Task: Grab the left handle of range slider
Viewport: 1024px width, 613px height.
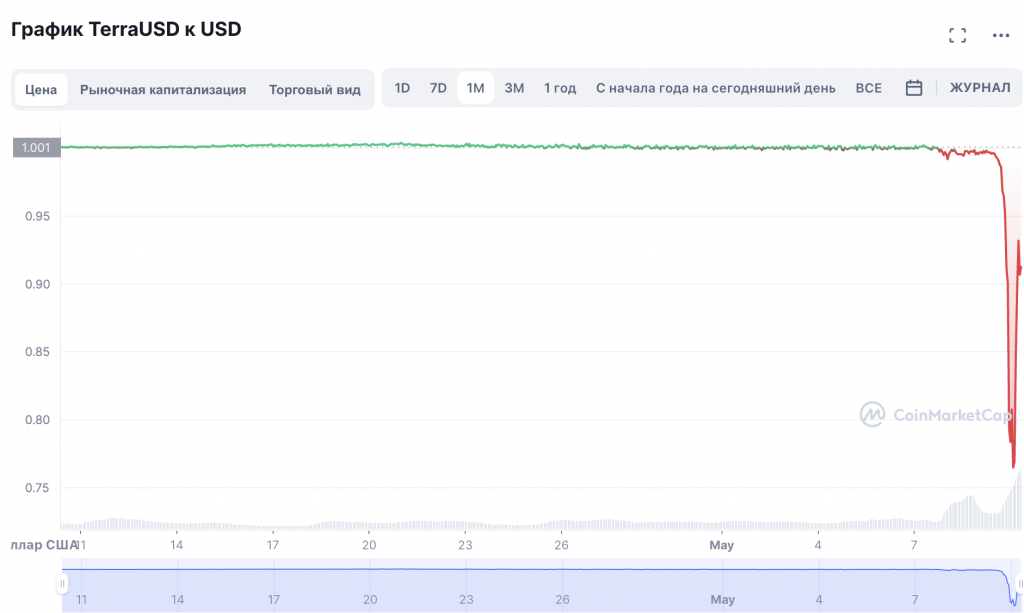Action: tap(63, 584)
